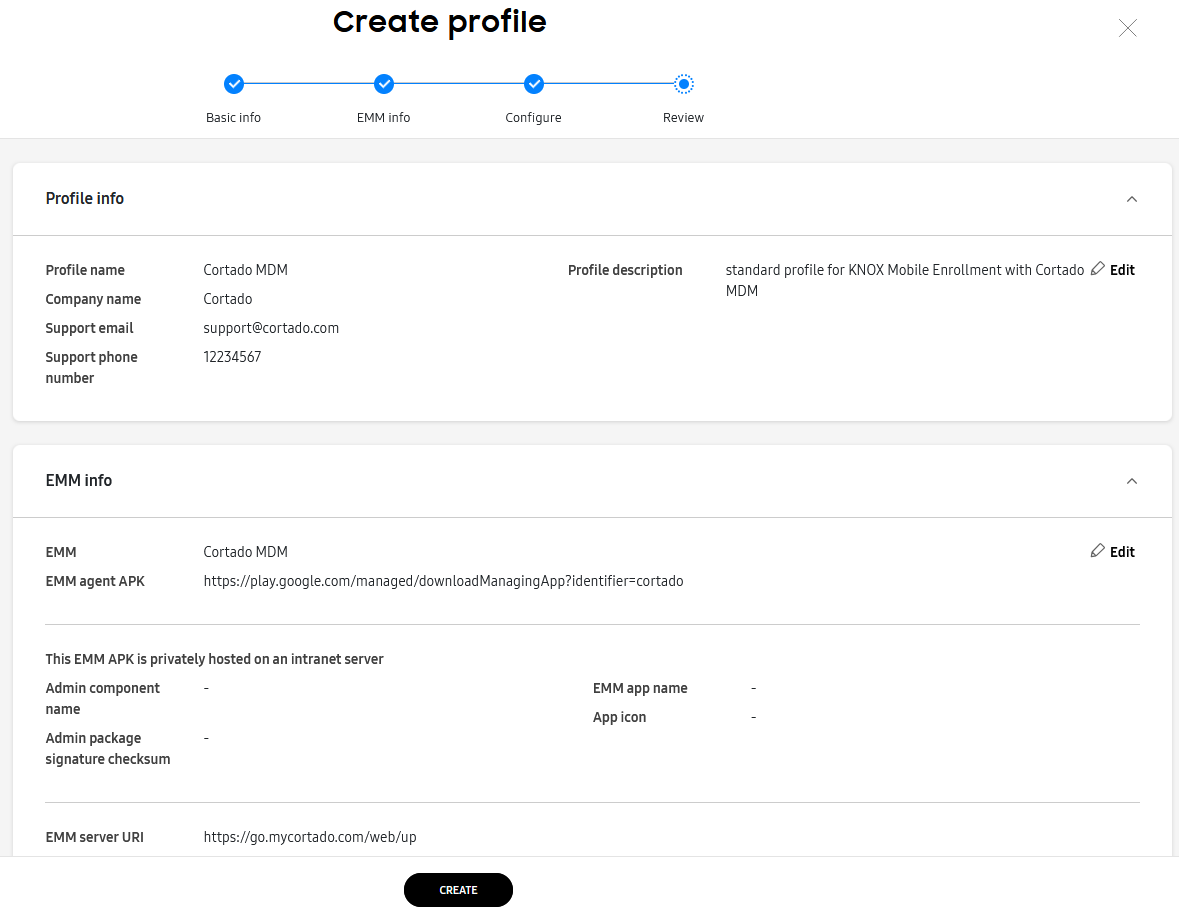
Task: Click the privately hosted intranet server note
Action: pos(214,659)
